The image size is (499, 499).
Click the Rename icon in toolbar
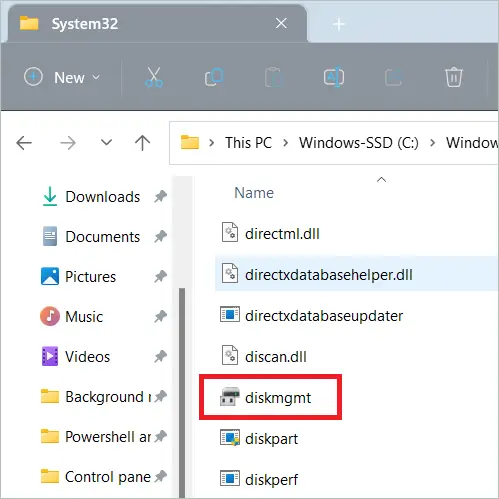(334, 77)
